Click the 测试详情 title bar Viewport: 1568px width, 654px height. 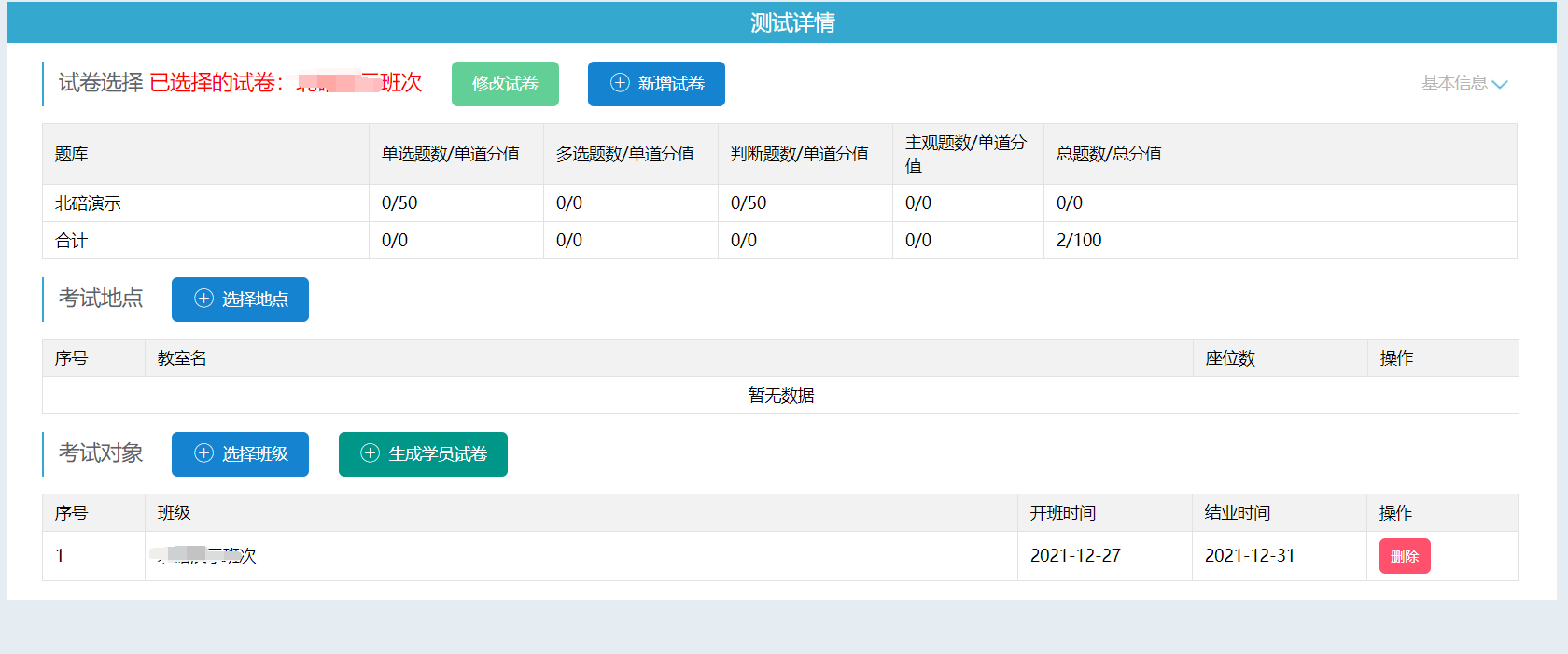click(x=791, y=22)
